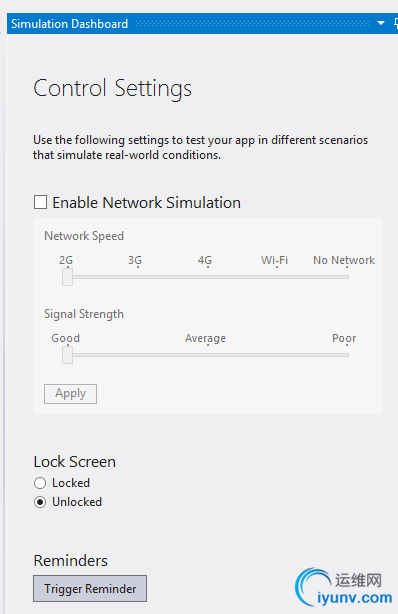Set signal strength to Poor
The image size is (398, 614).
tap(346, 355)
